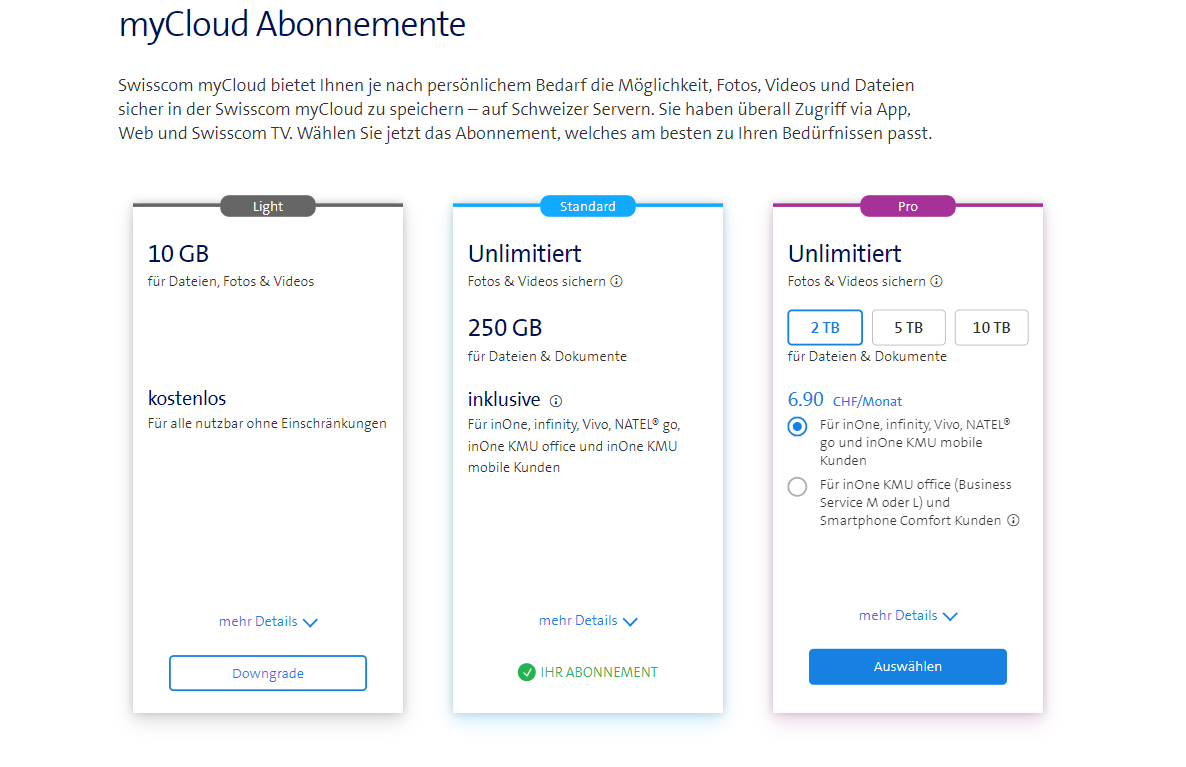Select radio for inOne, infinity, Vivo, NATEL go customers
This screenshot has width=1186, height=767.
coord(797,427)
